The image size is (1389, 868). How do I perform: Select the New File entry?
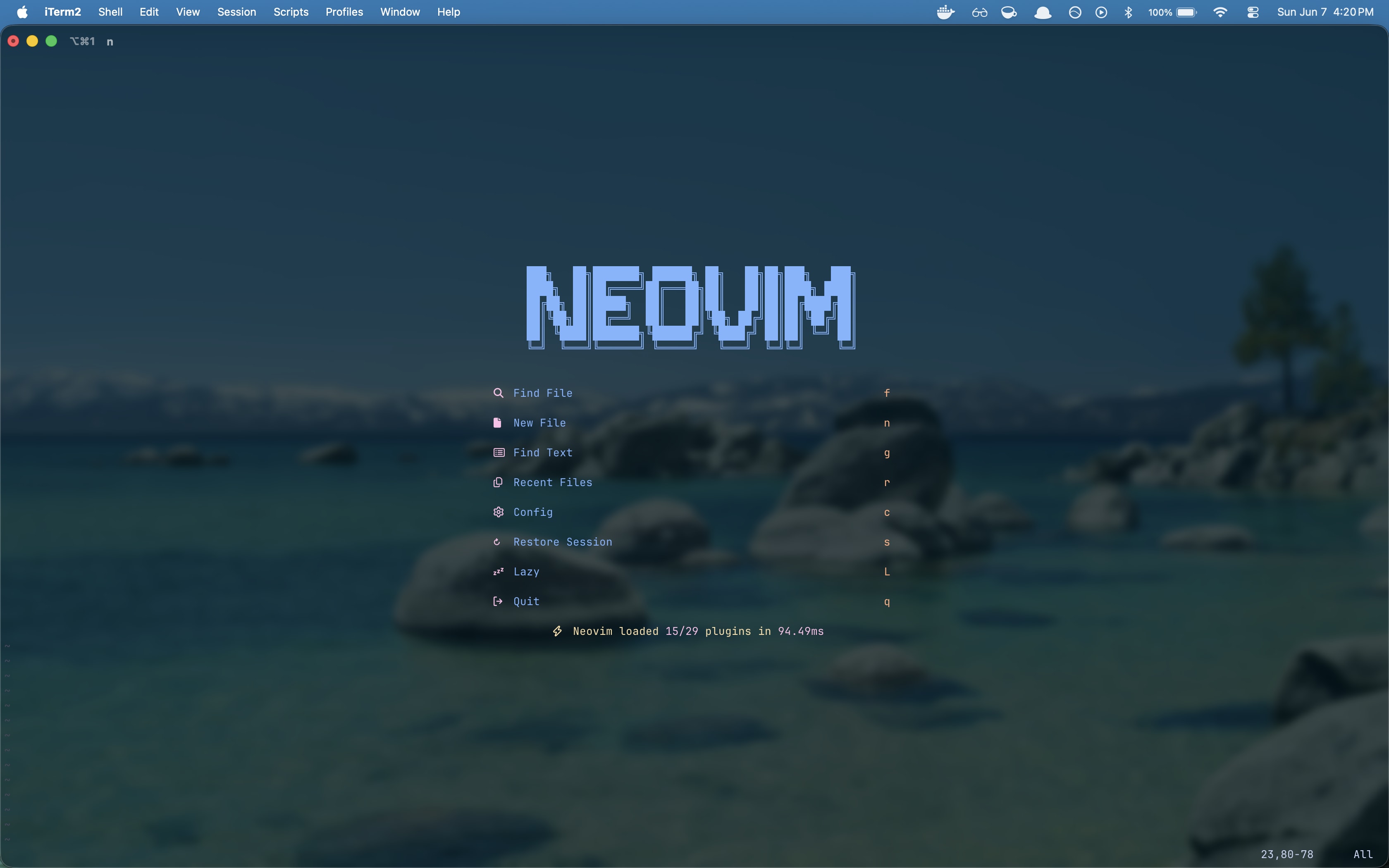[692, 422]
